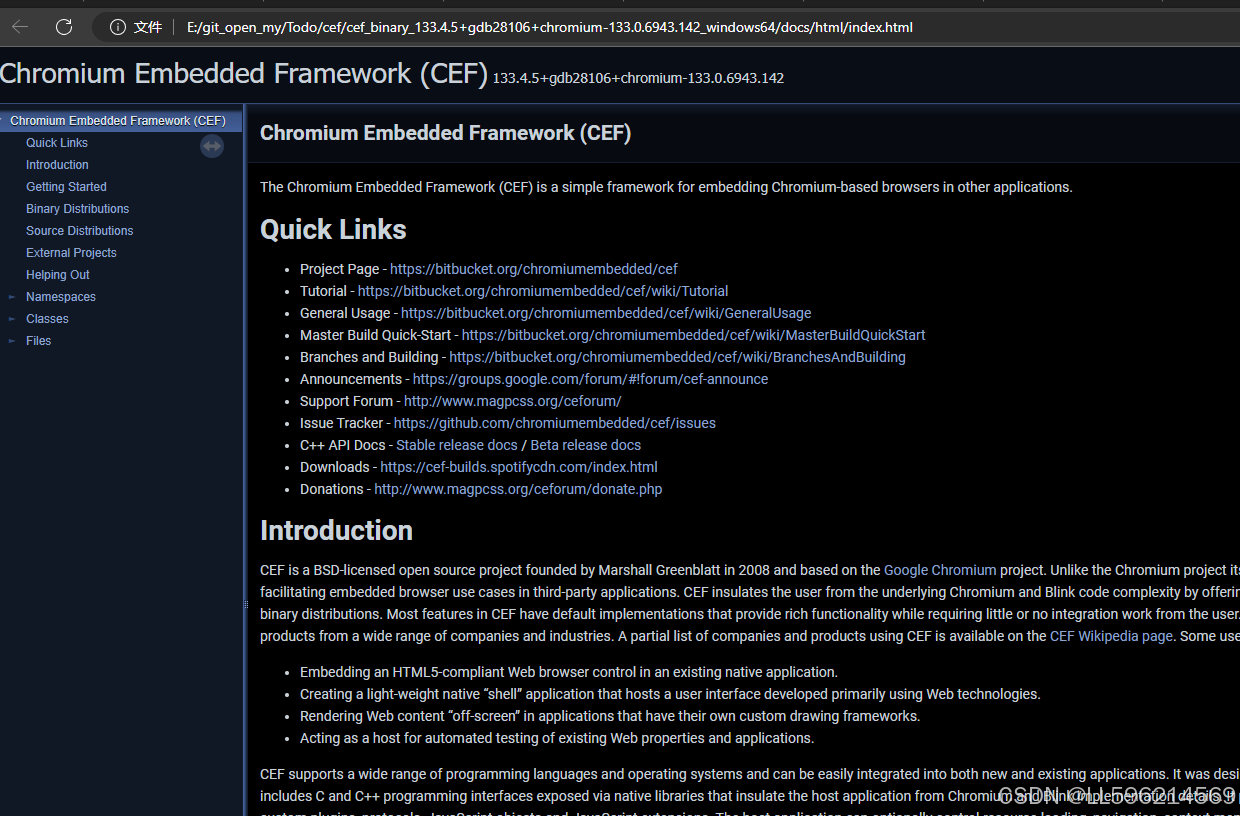Open the Stable release docs link
The height and width of the screenshot is (816, 1240).
click(457, 445)
